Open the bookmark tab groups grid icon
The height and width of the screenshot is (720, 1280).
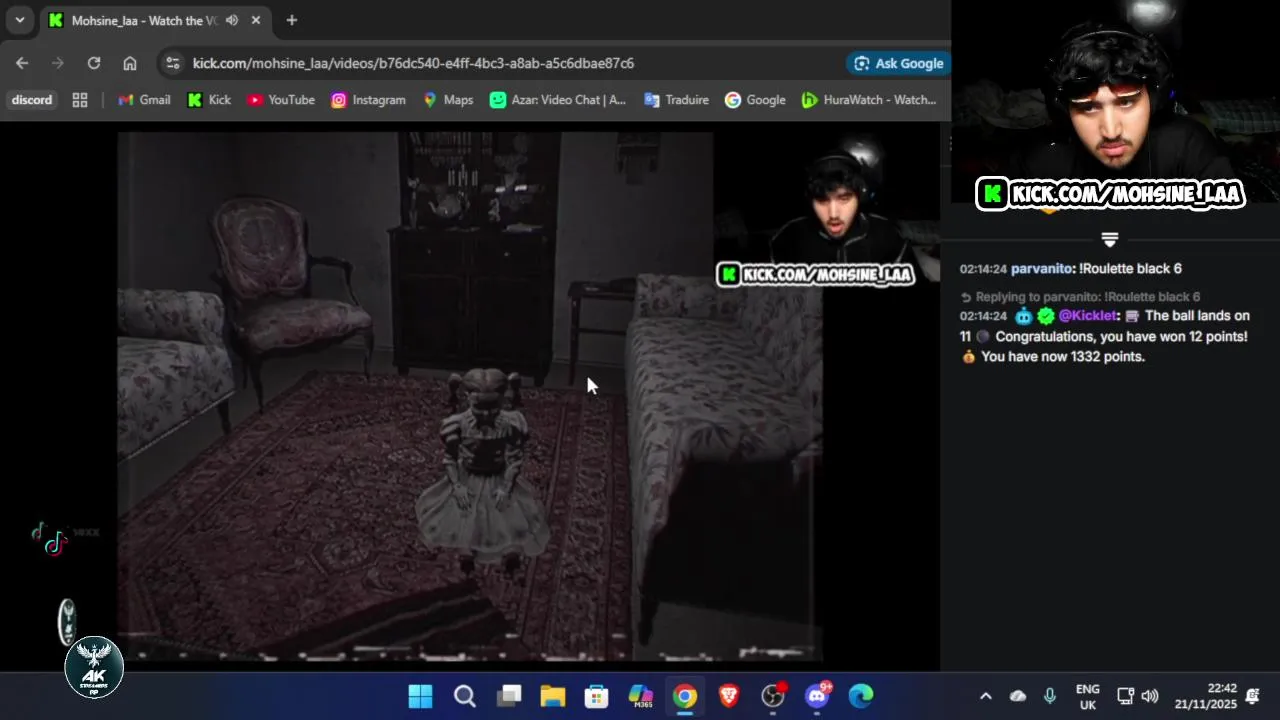[80, 100]
